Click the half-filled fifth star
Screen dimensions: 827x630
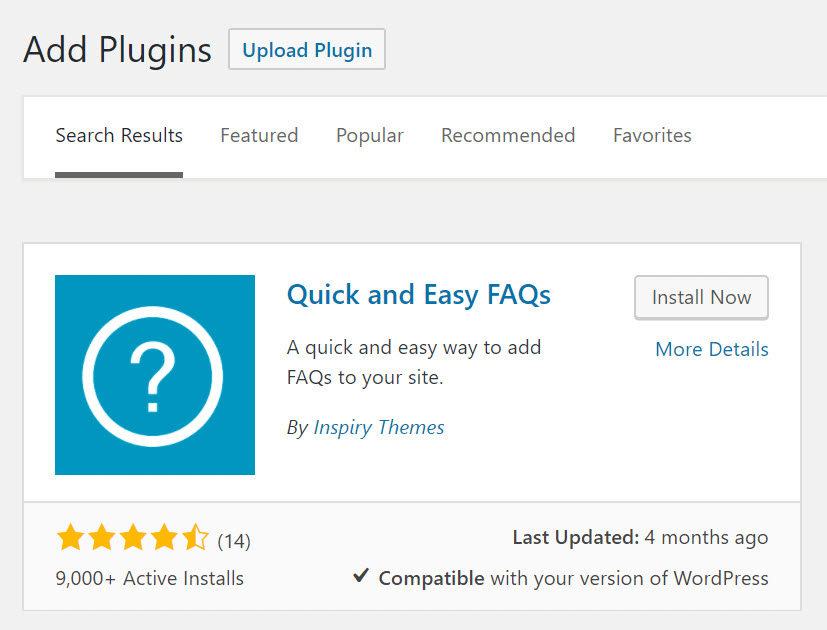[197, 537]
